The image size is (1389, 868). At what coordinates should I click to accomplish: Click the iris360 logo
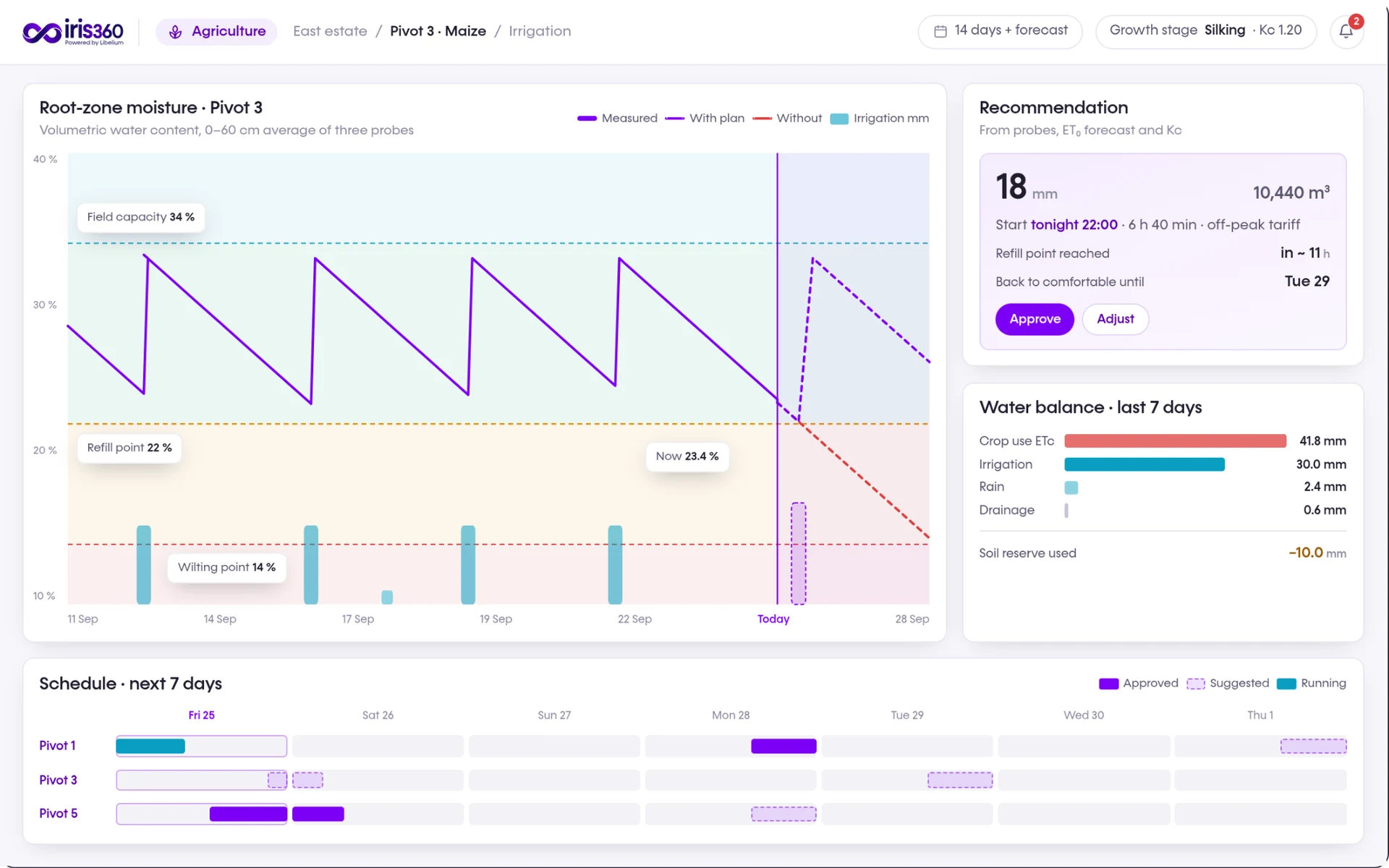(73, 32)
